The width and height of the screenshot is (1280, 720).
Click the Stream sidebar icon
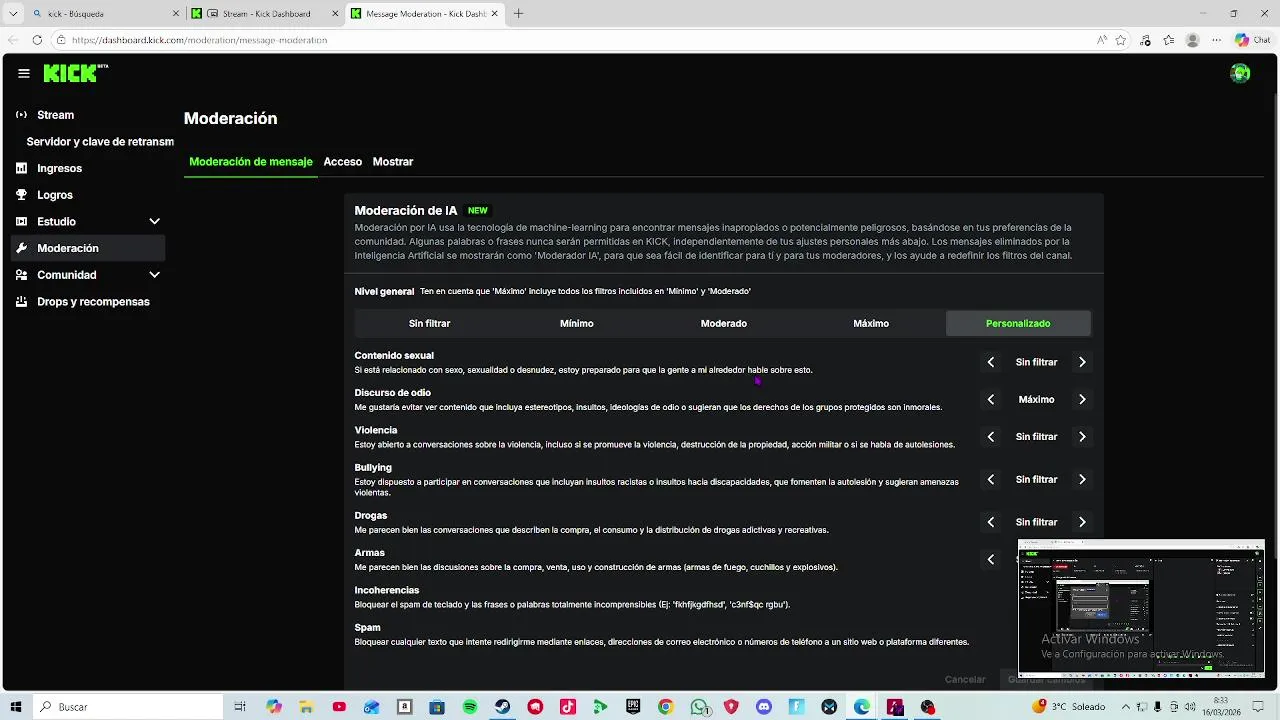coord(21,115)
